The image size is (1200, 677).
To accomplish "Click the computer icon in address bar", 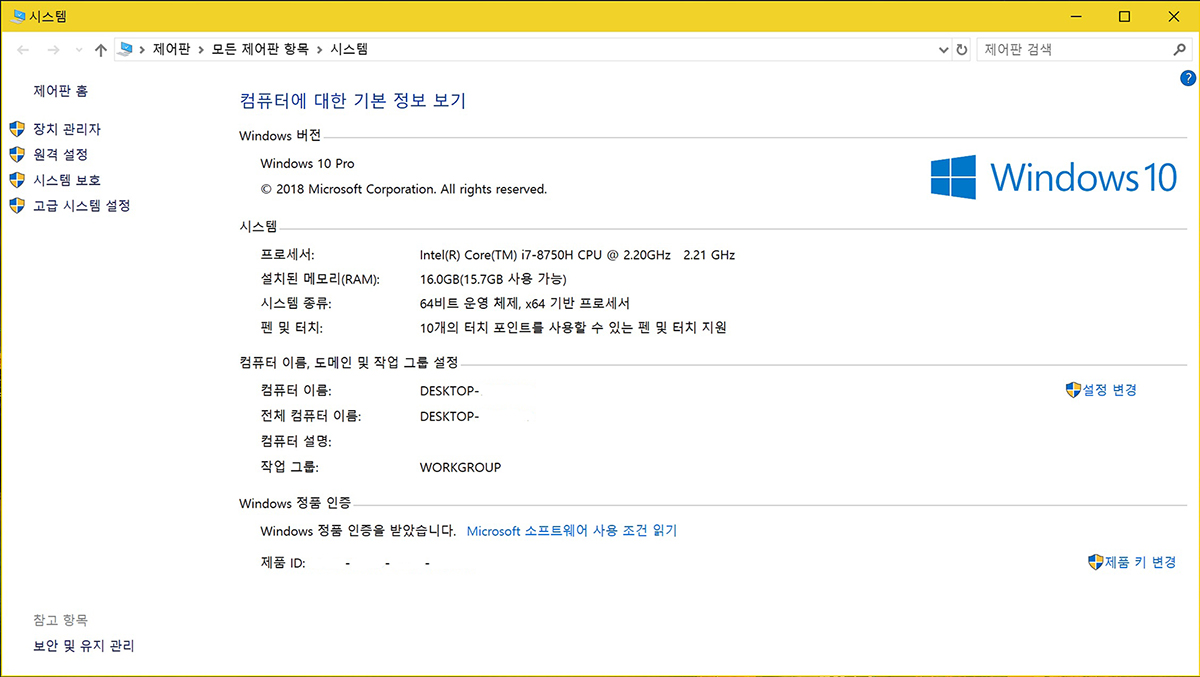I will point(126,49).
